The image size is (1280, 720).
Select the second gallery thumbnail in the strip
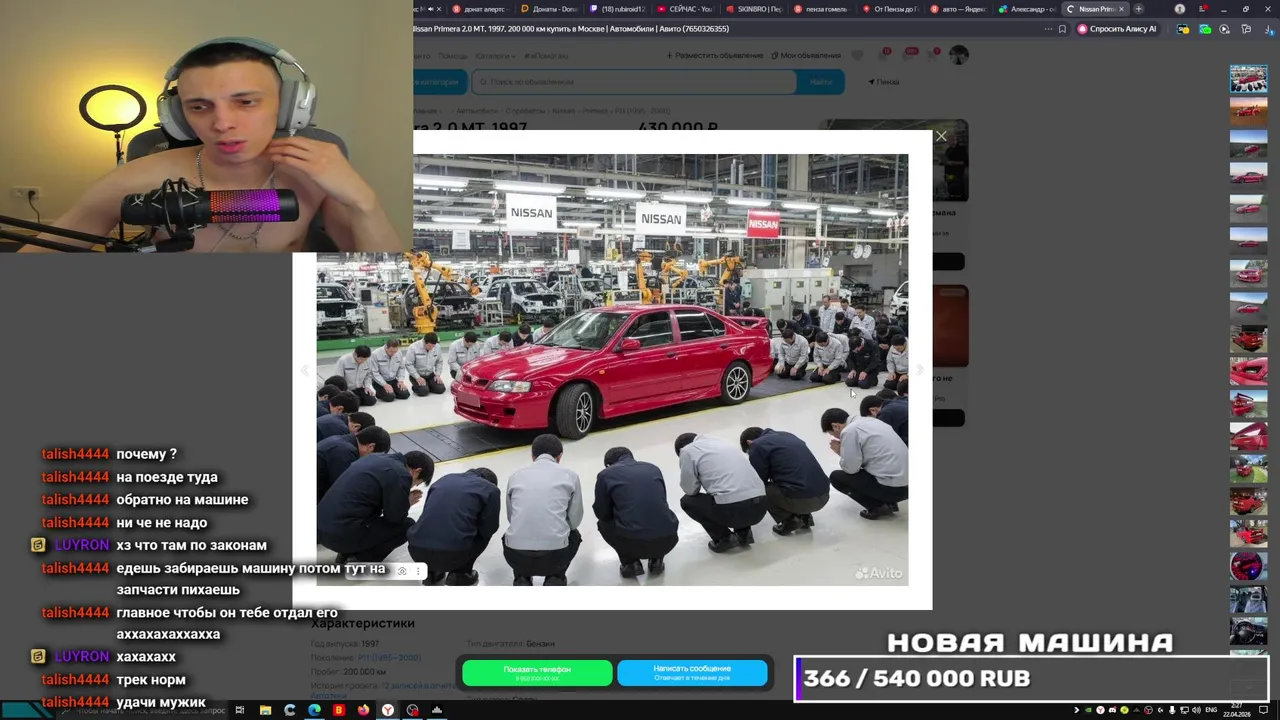pyautogui.click(x=1248, y=110)
